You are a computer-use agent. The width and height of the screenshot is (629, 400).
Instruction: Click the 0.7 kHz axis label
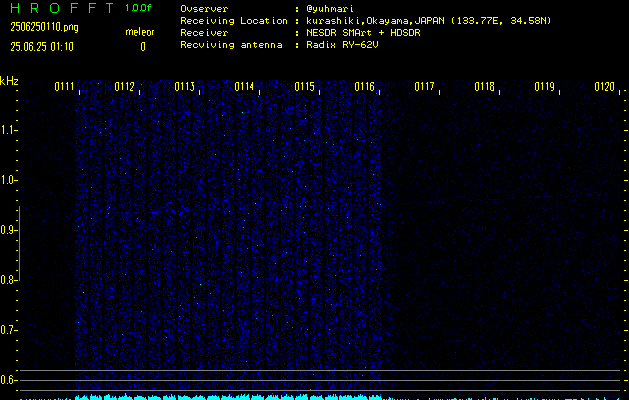pyautogui.click(x=7, y=330)
